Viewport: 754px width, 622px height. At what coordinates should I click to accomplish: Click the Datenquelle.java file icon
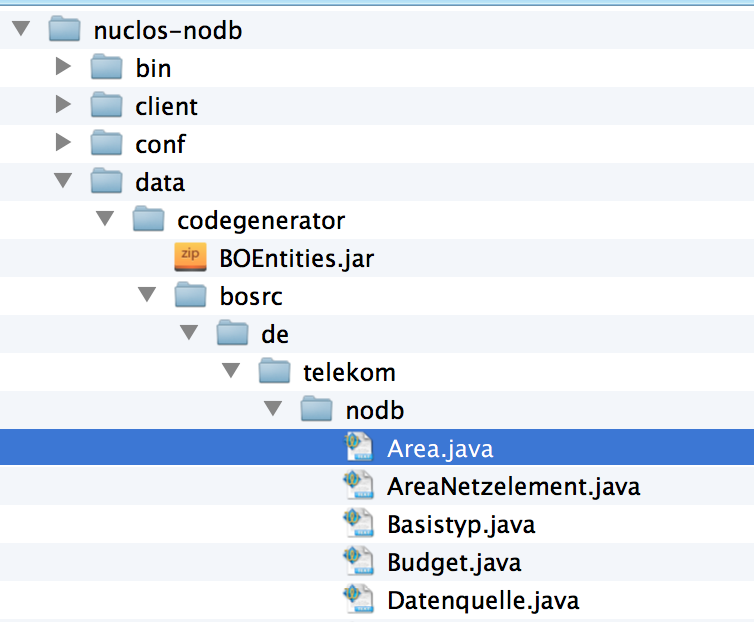358,599
